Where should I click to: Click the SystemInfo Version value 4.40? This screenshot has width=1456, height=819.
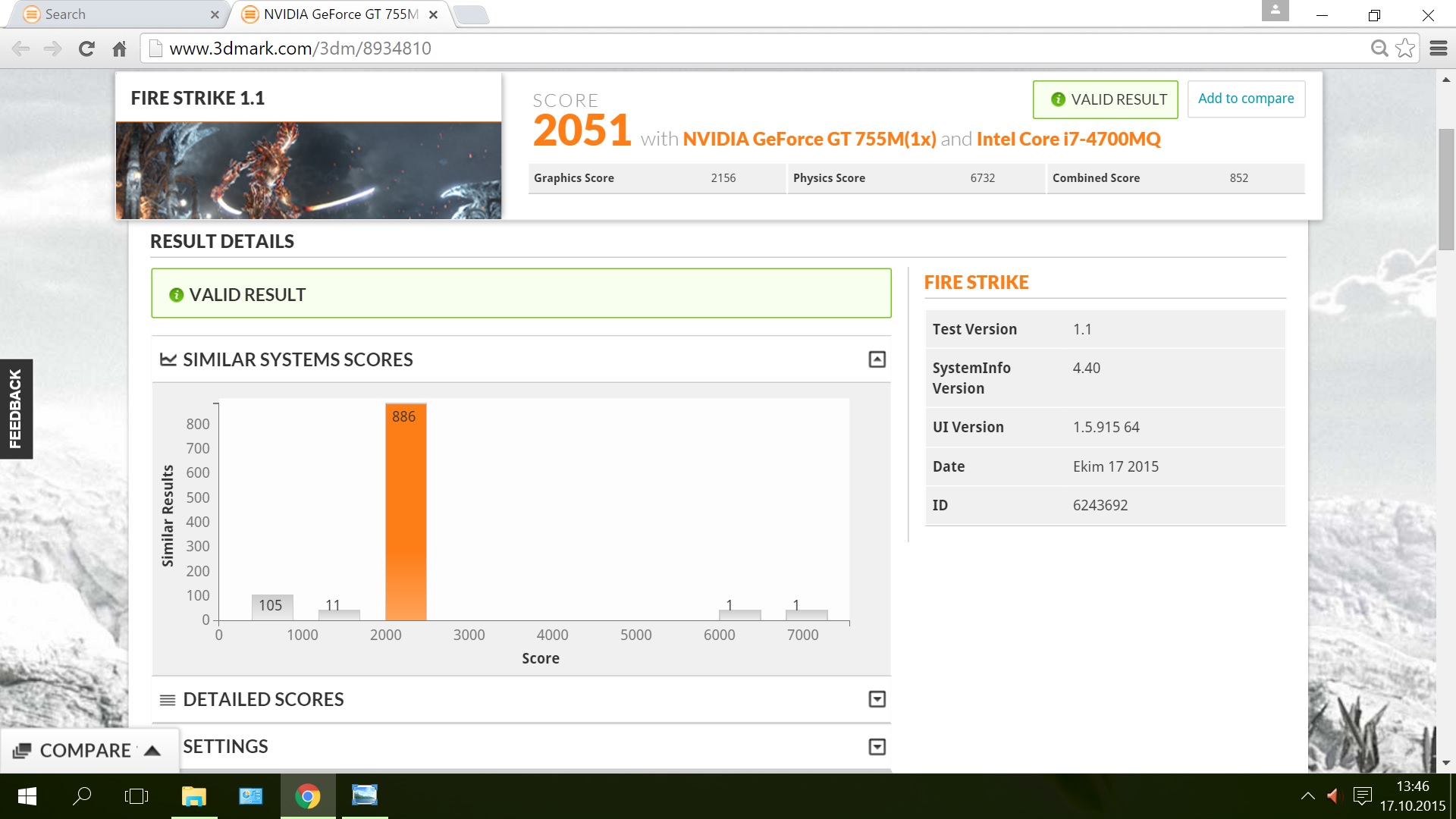click(1086, 369)
